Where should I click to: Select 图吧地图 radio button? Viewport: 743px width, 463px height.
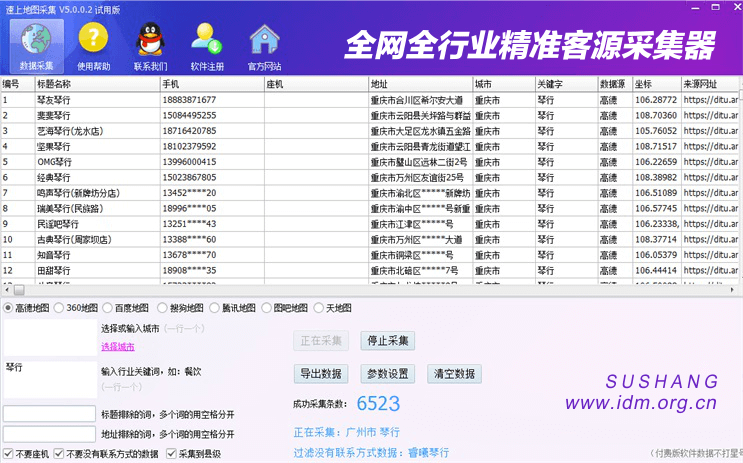click(266, 308)
